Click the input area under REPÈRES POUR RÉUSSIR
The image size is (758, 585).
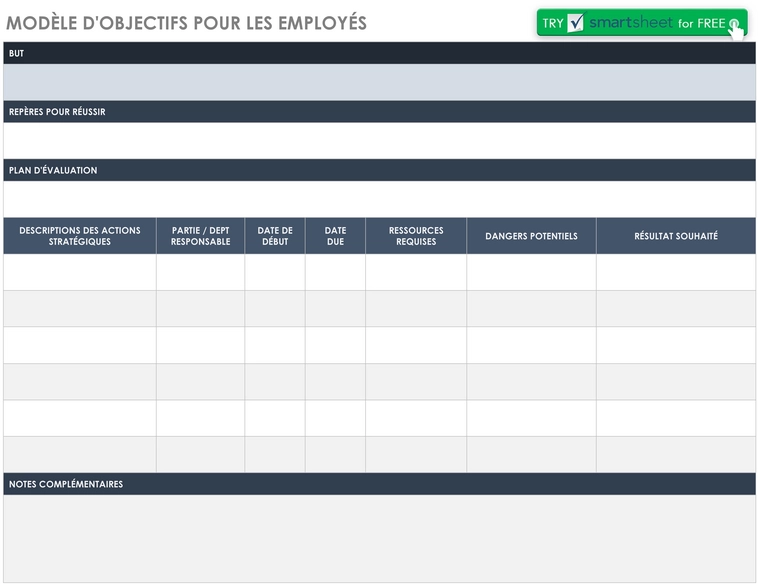click(x=379, y=141)
